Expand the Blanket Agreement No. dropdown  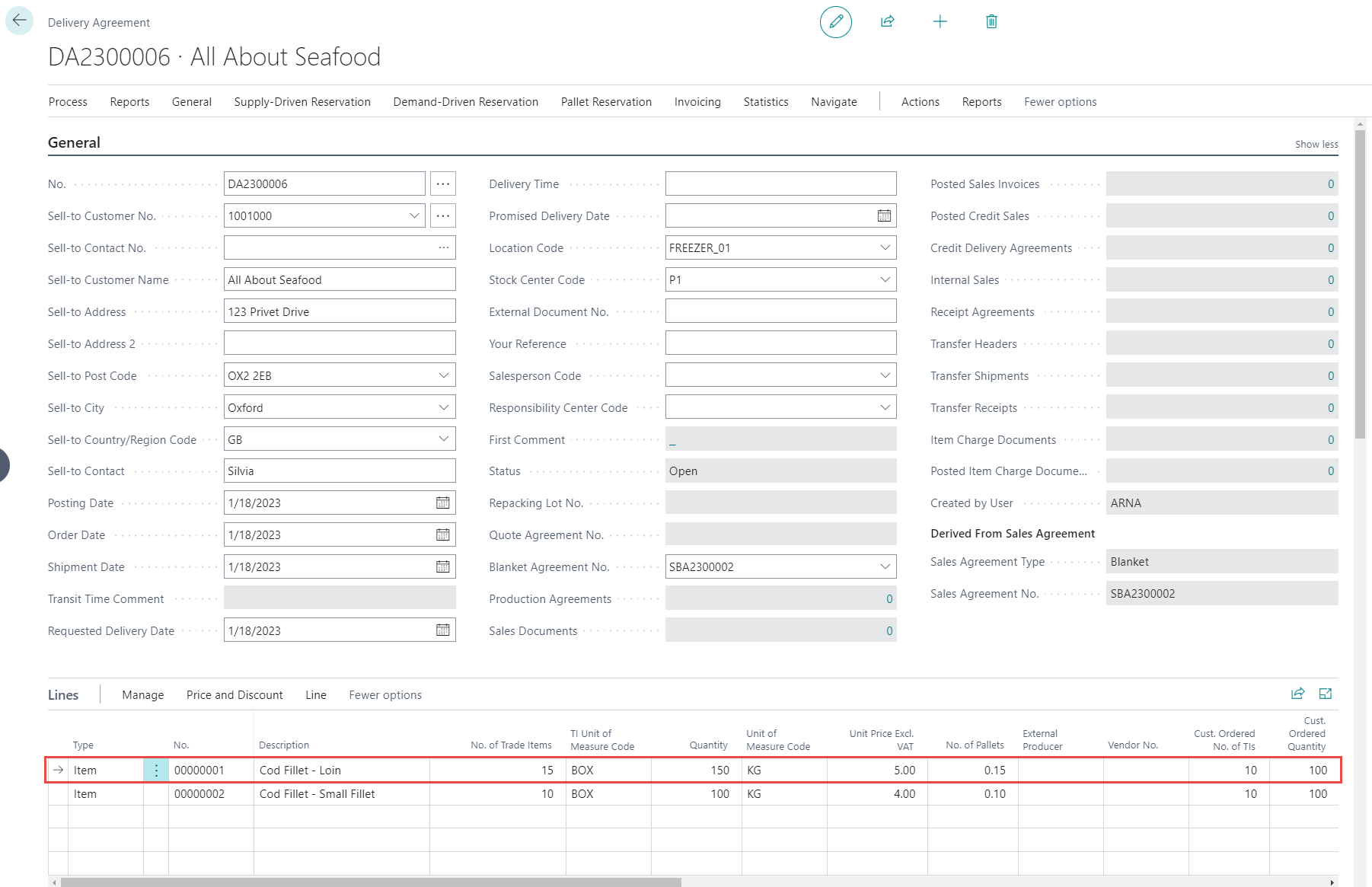[x=885, y=567]
